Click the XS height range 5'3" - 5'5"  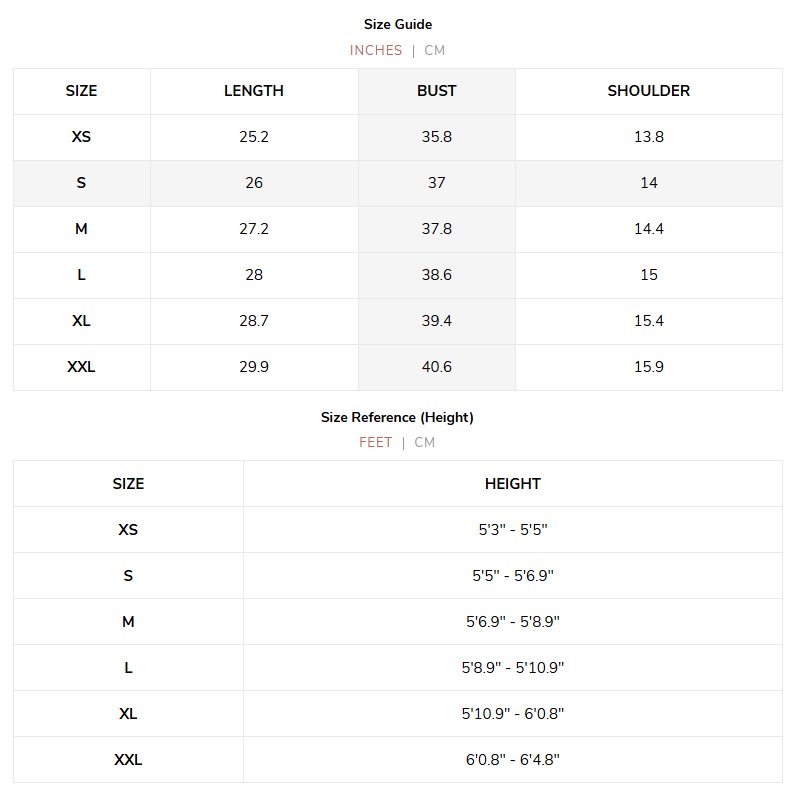[x=513, y=529]
